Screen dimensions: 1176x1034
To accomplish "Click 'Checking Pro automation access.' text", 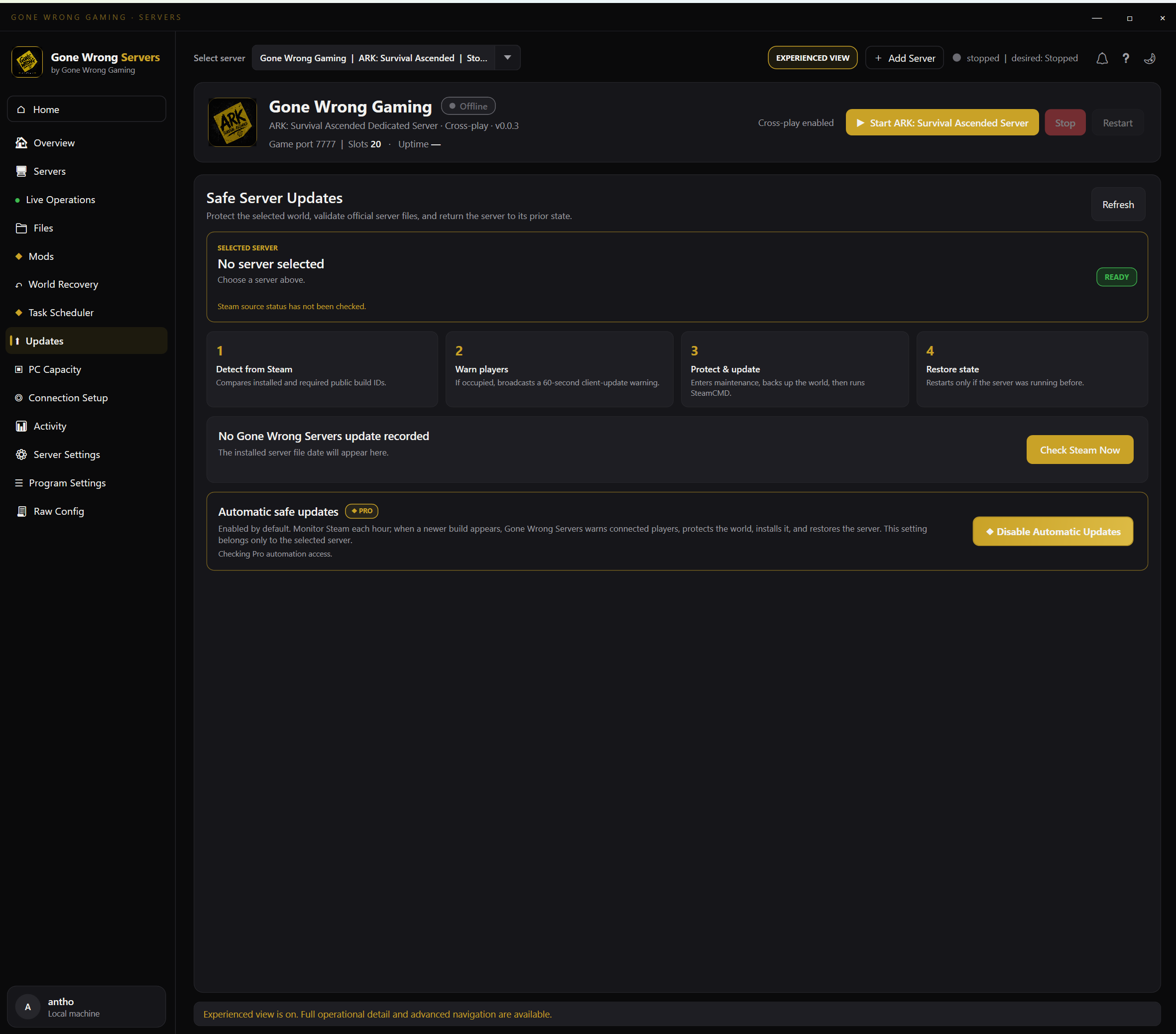I will point(275,554).
